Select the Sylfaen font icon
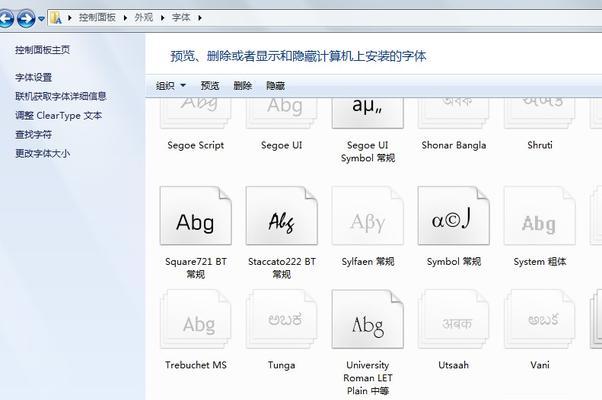The image size is (602, 400). coord(368,216)
